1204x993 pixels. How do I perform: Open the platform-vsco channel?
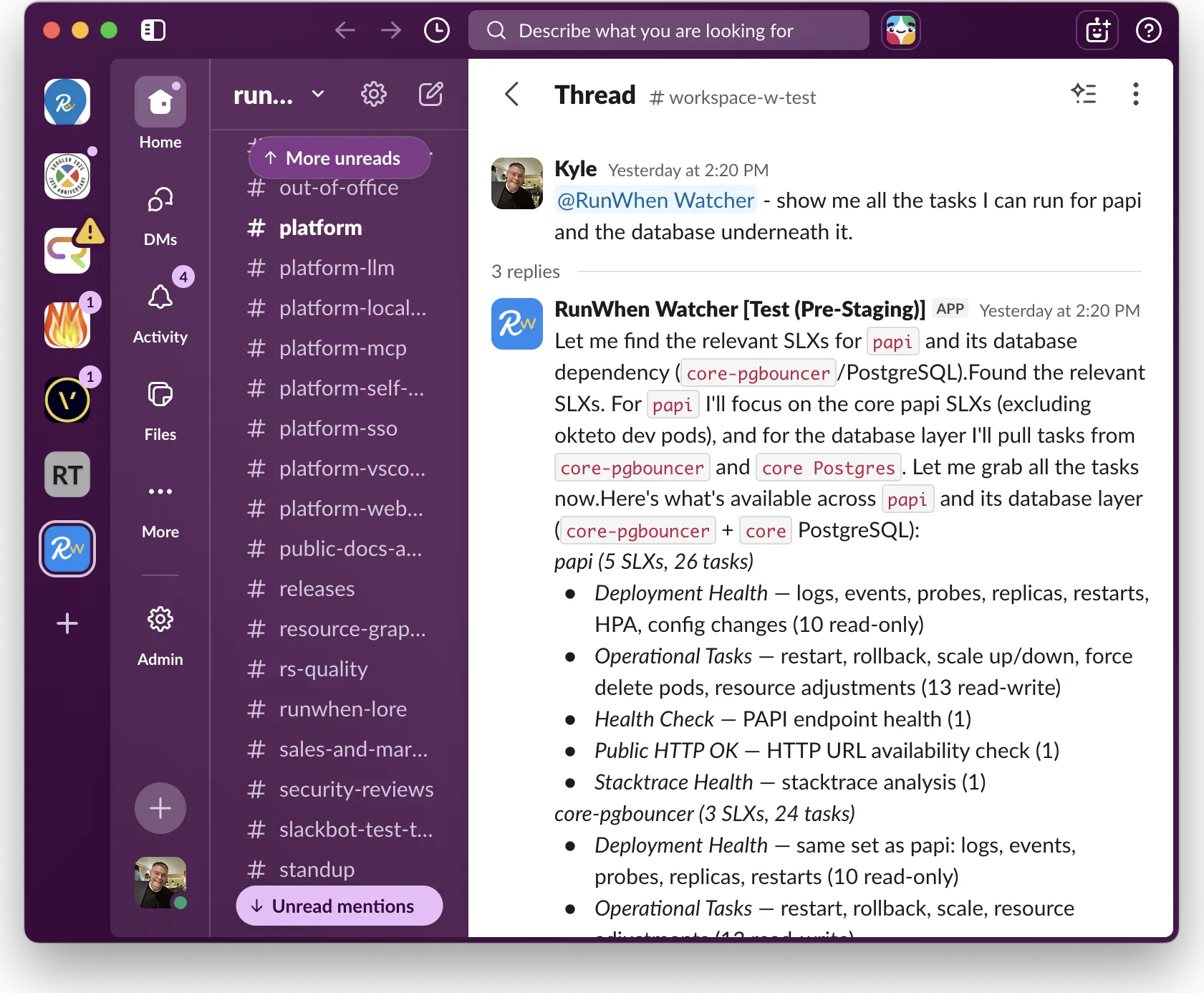tap(339, 469)
